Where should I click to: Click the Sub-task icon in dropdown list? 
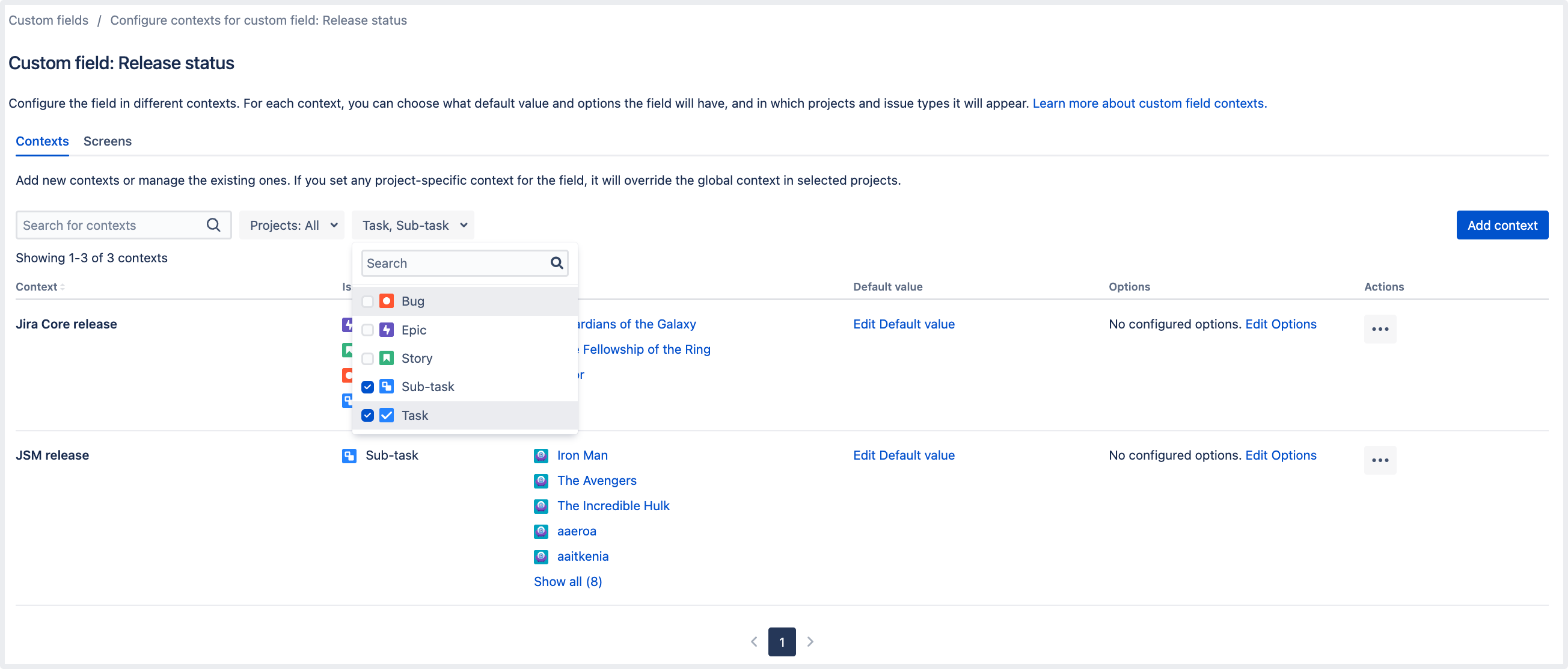[x=387, y=386]
